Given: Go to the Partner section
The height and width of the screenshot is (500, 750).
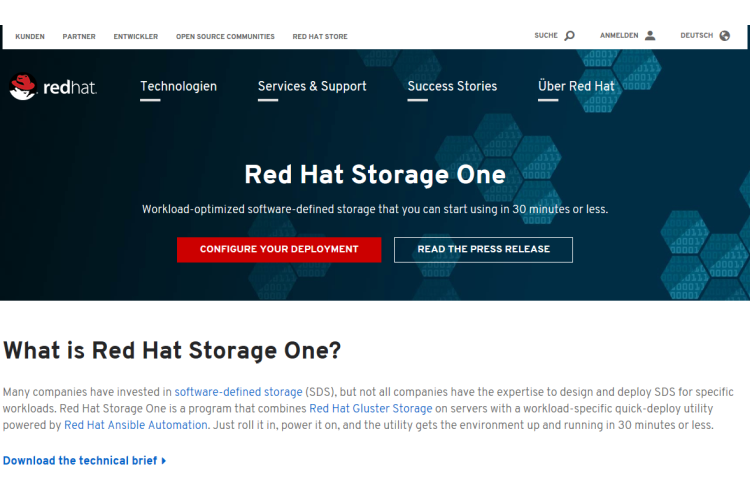Looking at the screenshot, I should coord(79,36).
